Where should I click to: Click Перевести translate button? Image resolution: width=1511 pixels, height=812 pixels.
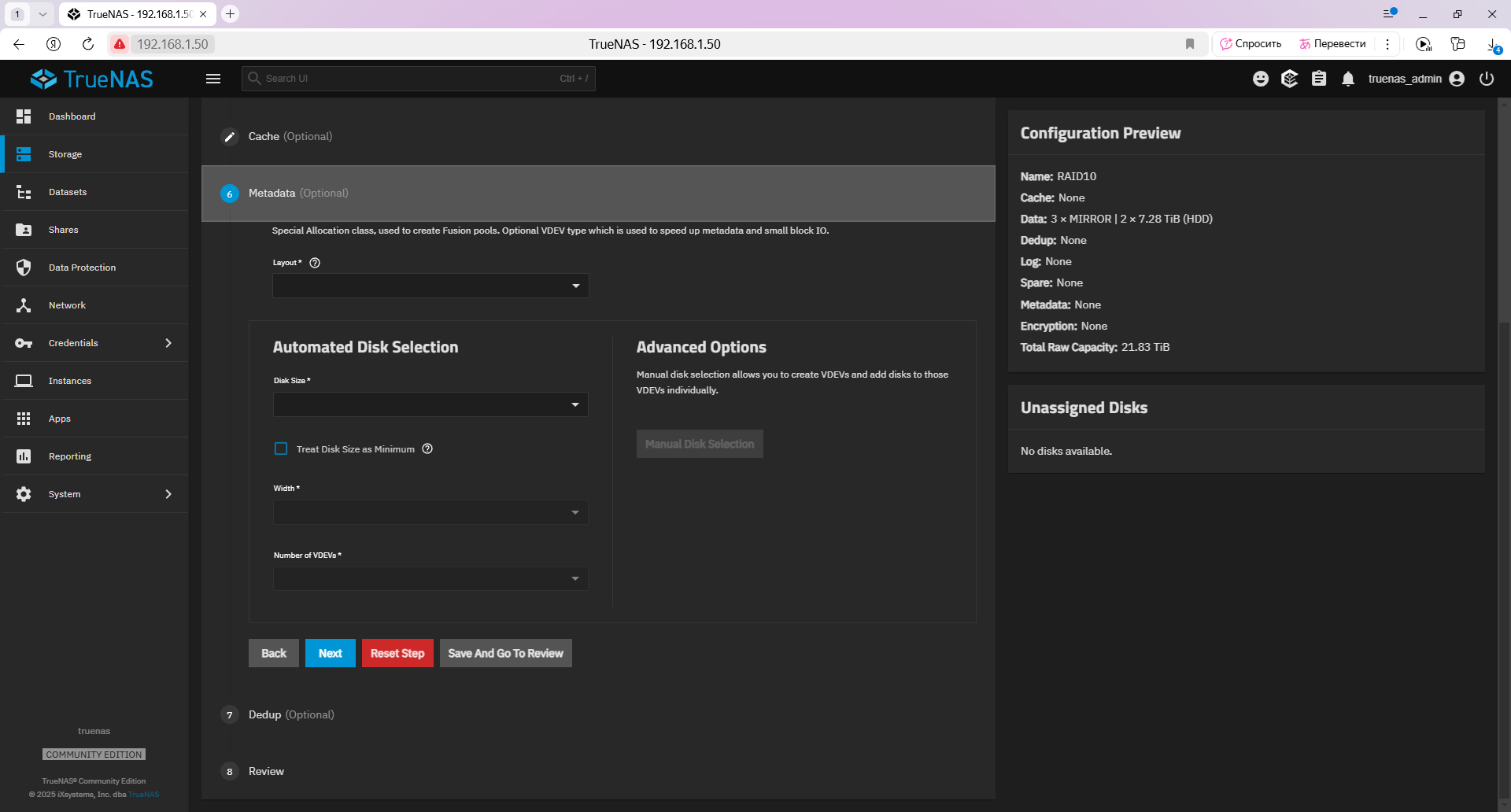1332,44
